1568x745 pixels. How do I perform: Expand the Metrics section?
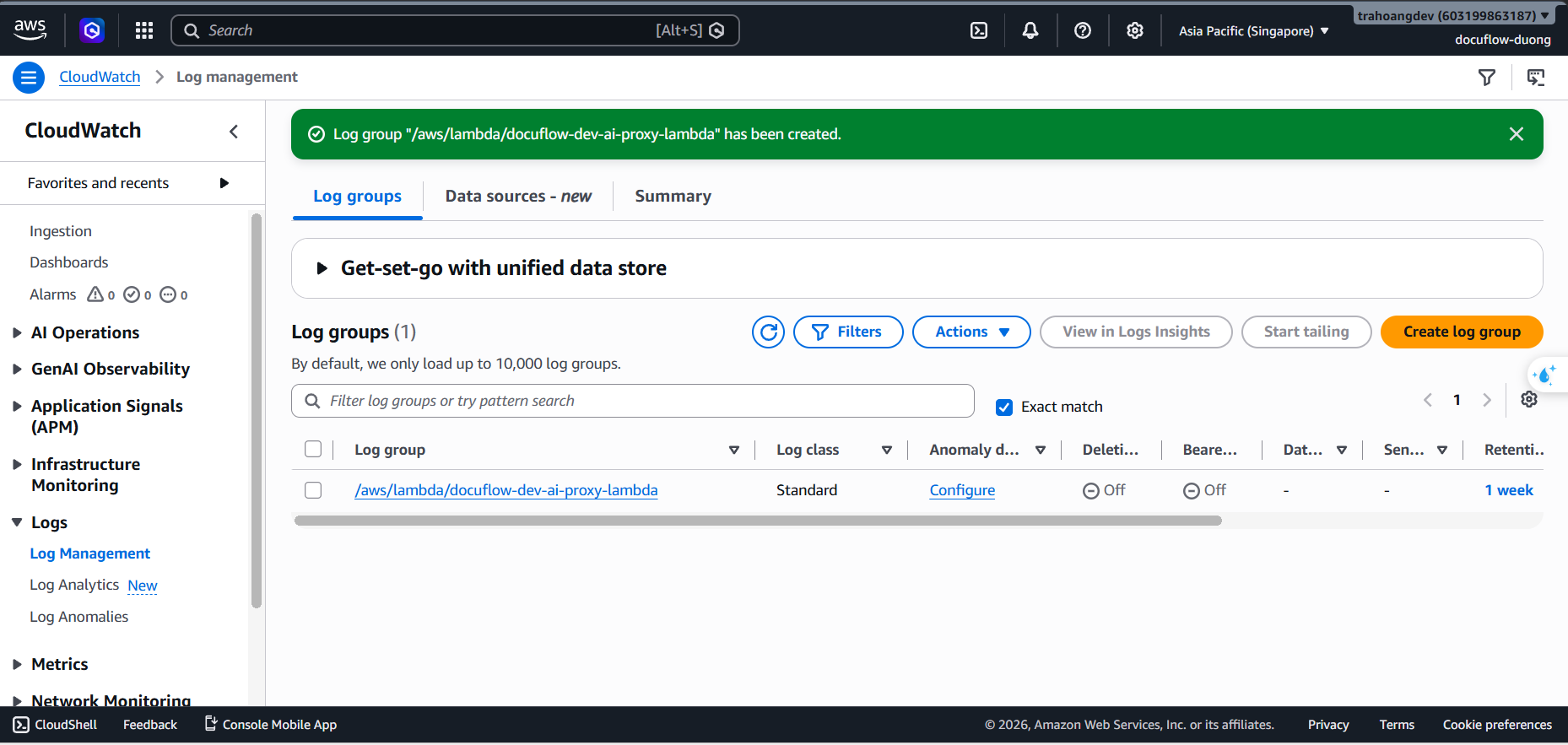(17, 664)
